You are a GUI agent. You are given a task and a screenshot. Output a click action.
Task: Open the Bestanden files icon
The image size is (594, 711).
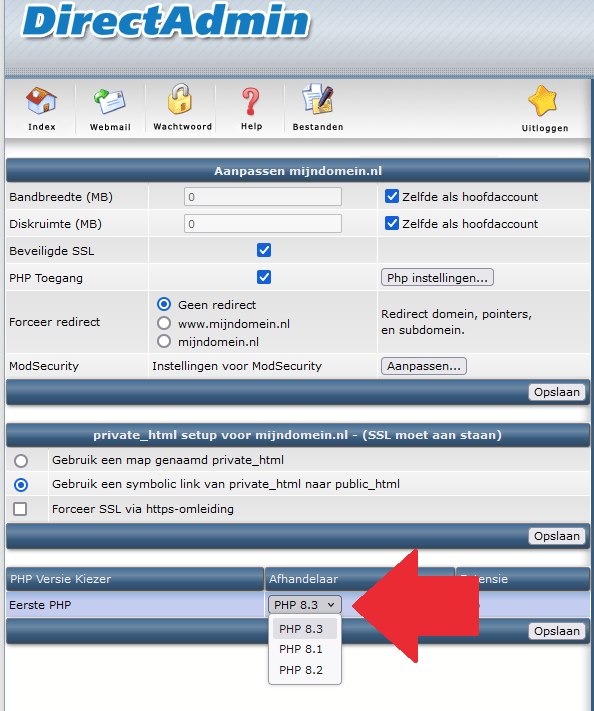[318, 99]
